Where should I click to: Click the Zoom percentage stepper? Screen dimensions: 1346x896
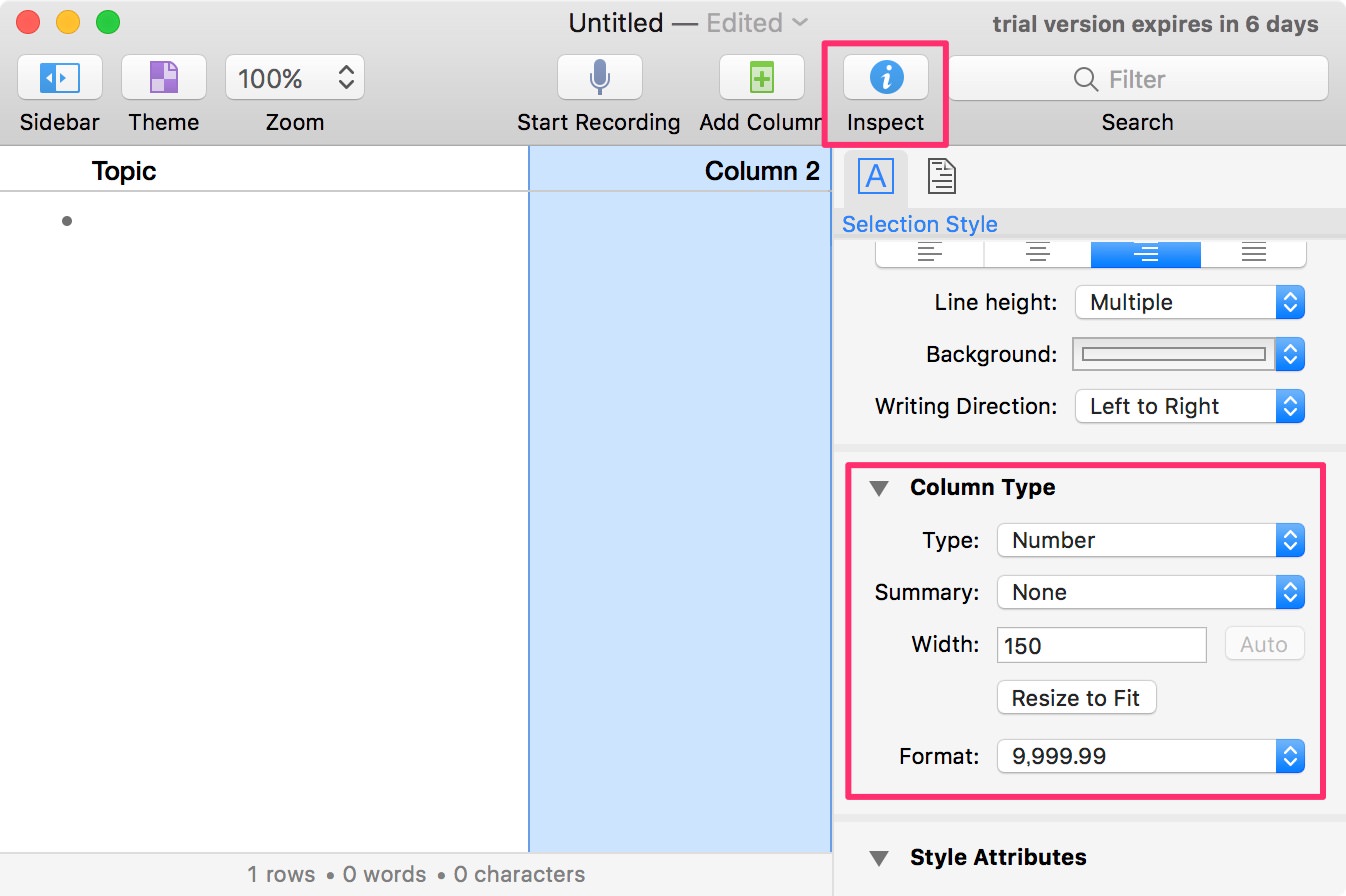(346, 78)
